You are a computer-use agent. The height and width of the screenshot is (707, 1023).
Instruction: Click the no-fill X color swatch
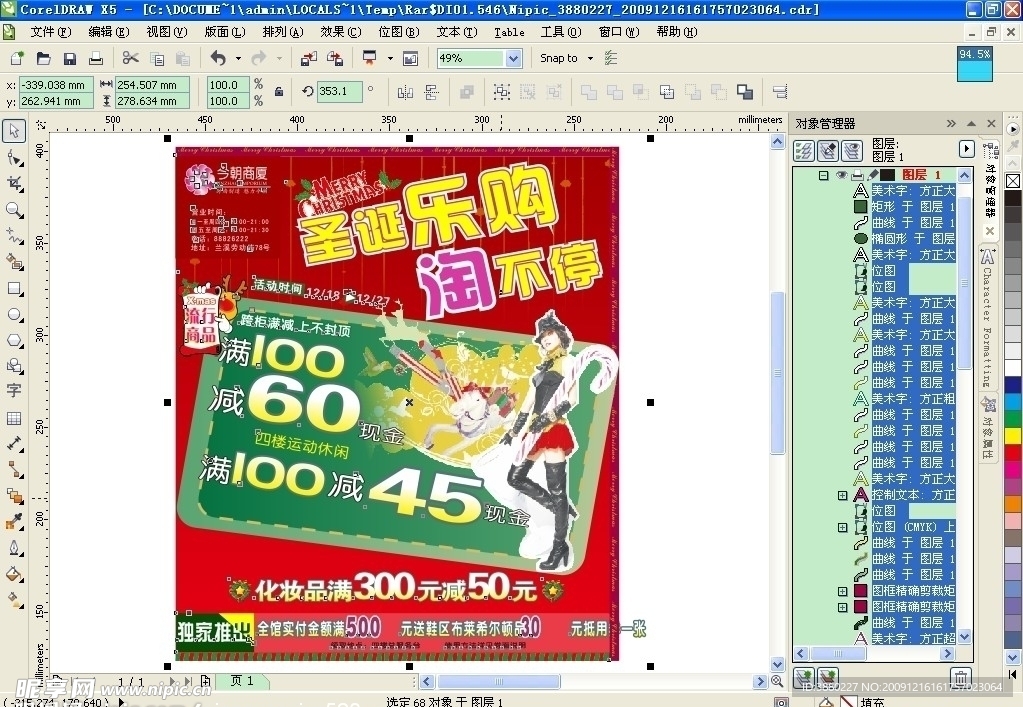coord(1013,181)
